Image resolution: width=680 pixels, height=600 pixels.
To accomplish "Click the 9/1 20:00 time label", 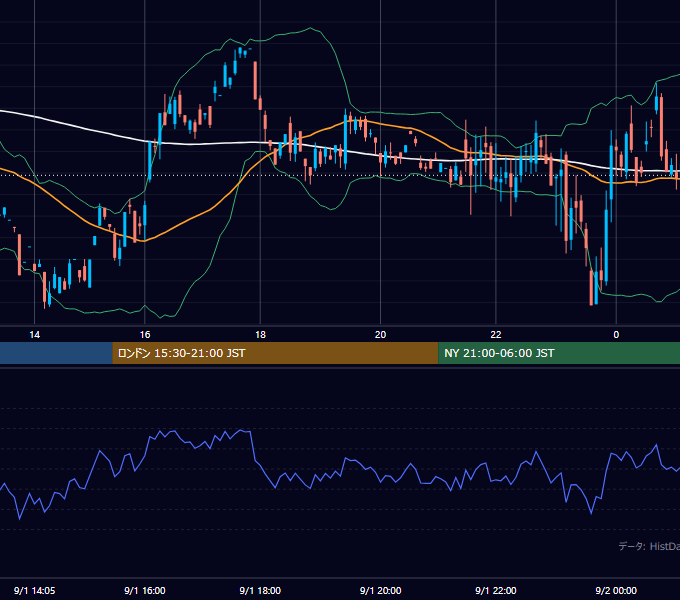I will pos(380,590).
